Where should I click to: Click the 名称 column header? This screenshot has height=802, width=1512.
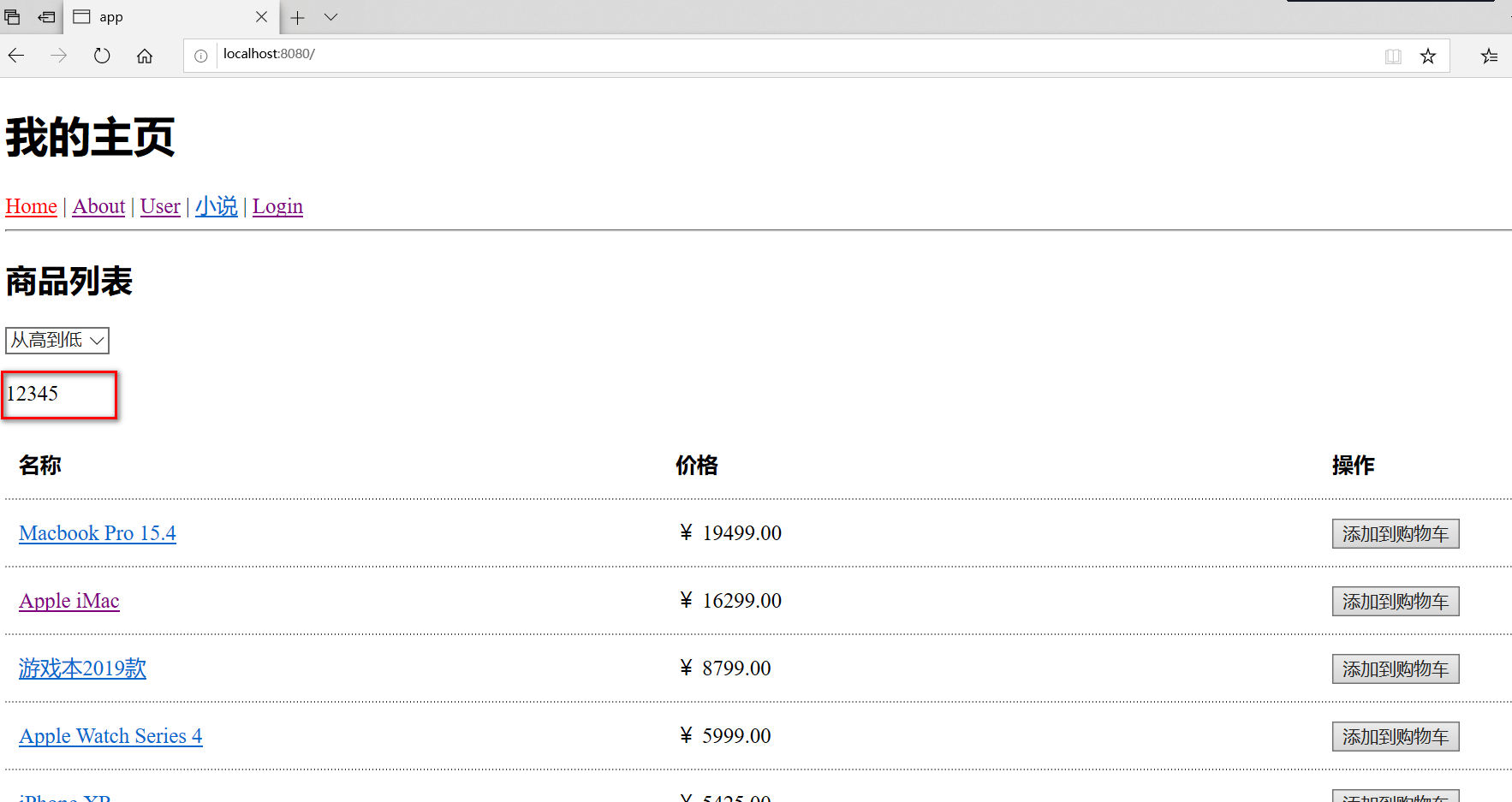(40, 466)
